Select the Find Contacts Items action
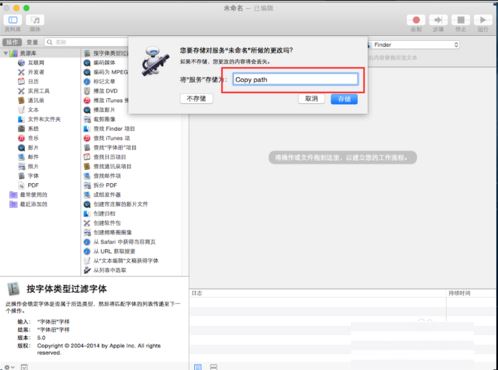 click(x=112, y=166)
